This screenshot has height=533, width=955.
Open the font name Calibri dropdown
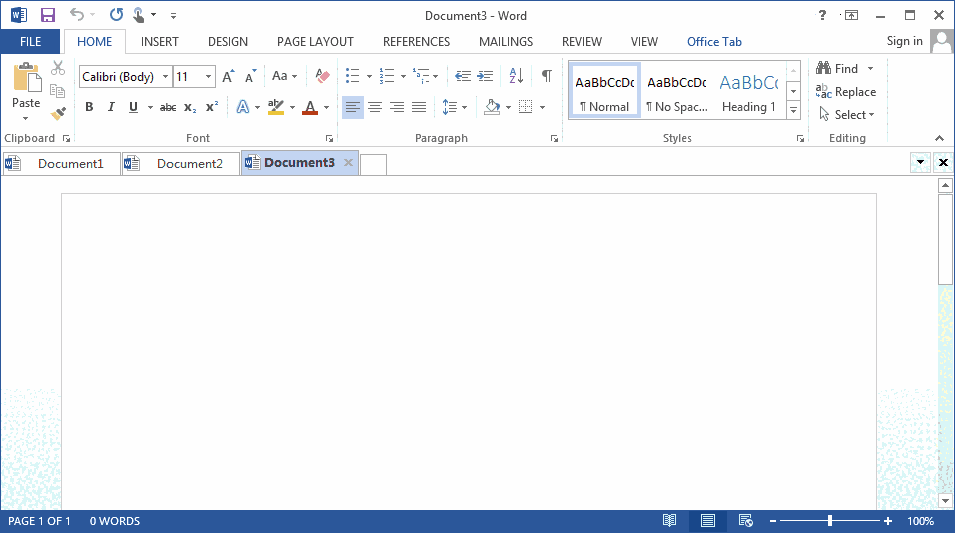164,77
